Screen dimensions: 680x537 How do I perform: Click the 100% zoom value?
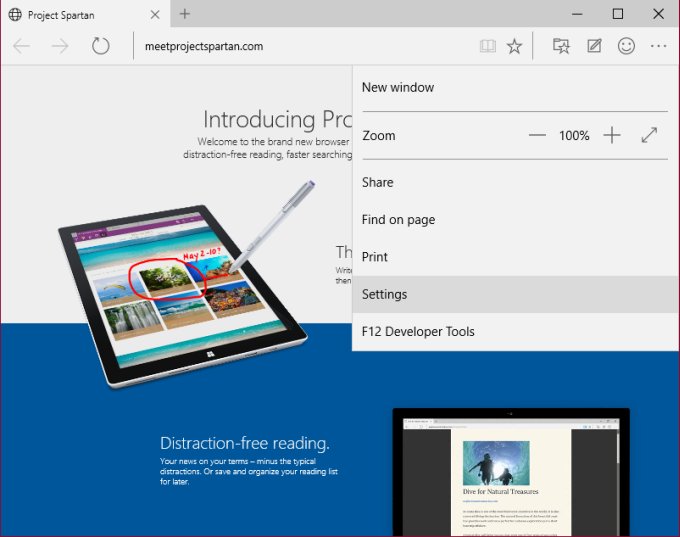pyautogui.click(x=574, y=136)
